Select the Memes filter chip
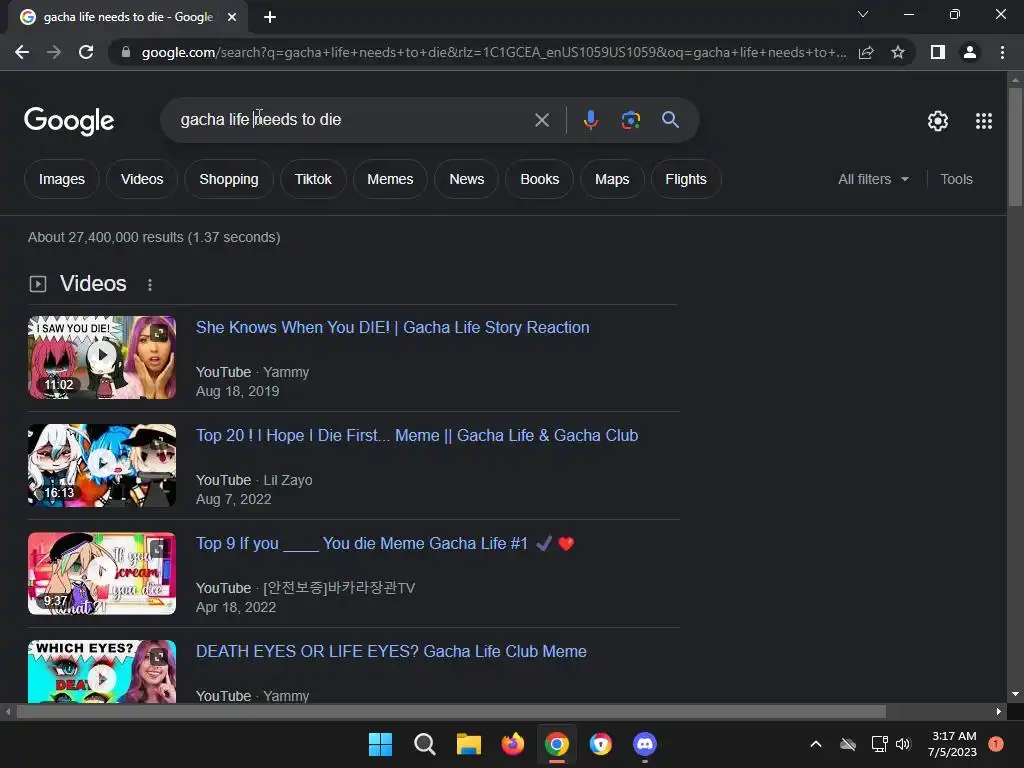 (390, 179)
